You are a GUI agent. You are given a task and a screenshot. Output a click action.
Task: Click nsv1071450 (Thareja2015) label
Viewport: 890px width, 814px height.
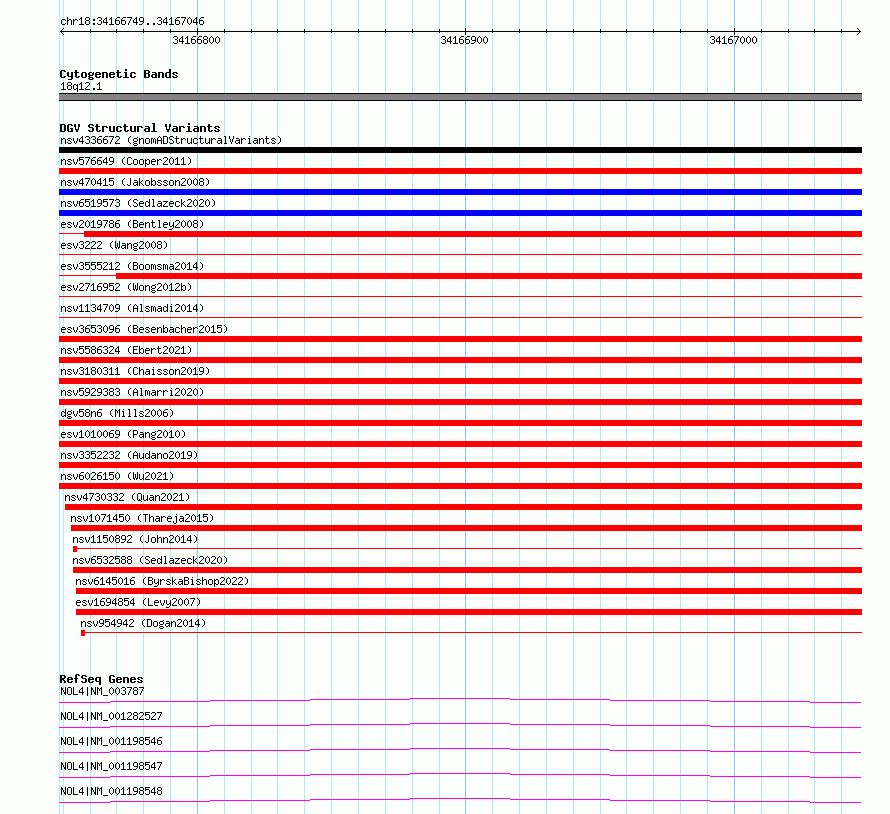click(x=142, y=518)
